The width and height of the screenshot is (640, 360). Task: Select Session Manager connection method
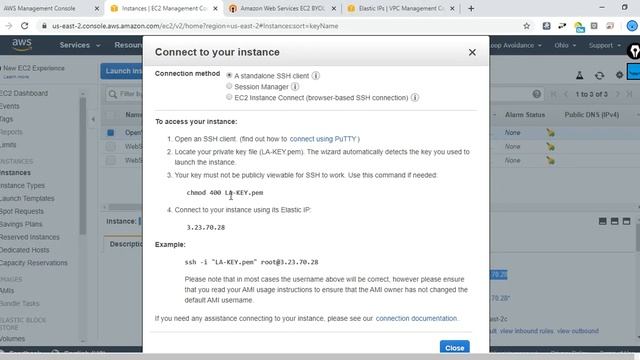tap(229, 86)
